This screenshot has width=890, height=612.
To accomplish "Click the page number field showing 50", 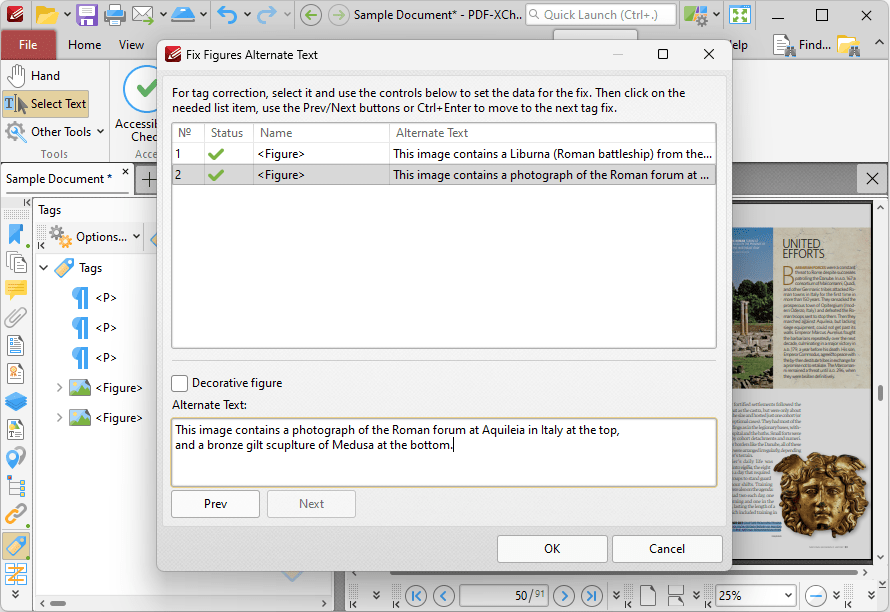I will (x=504, y=595).
